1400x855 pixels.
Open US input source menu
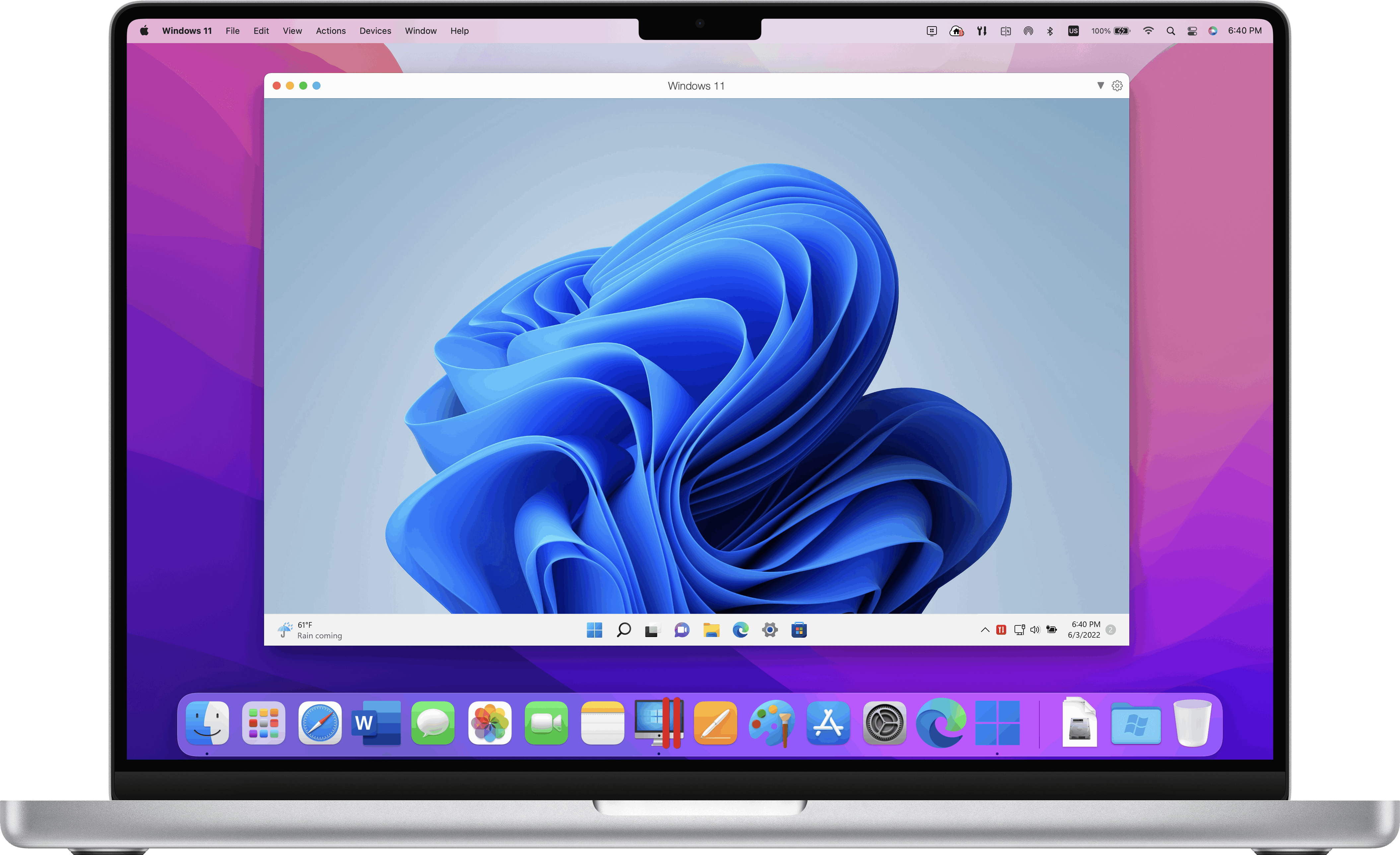click(x=1073, y=31)
